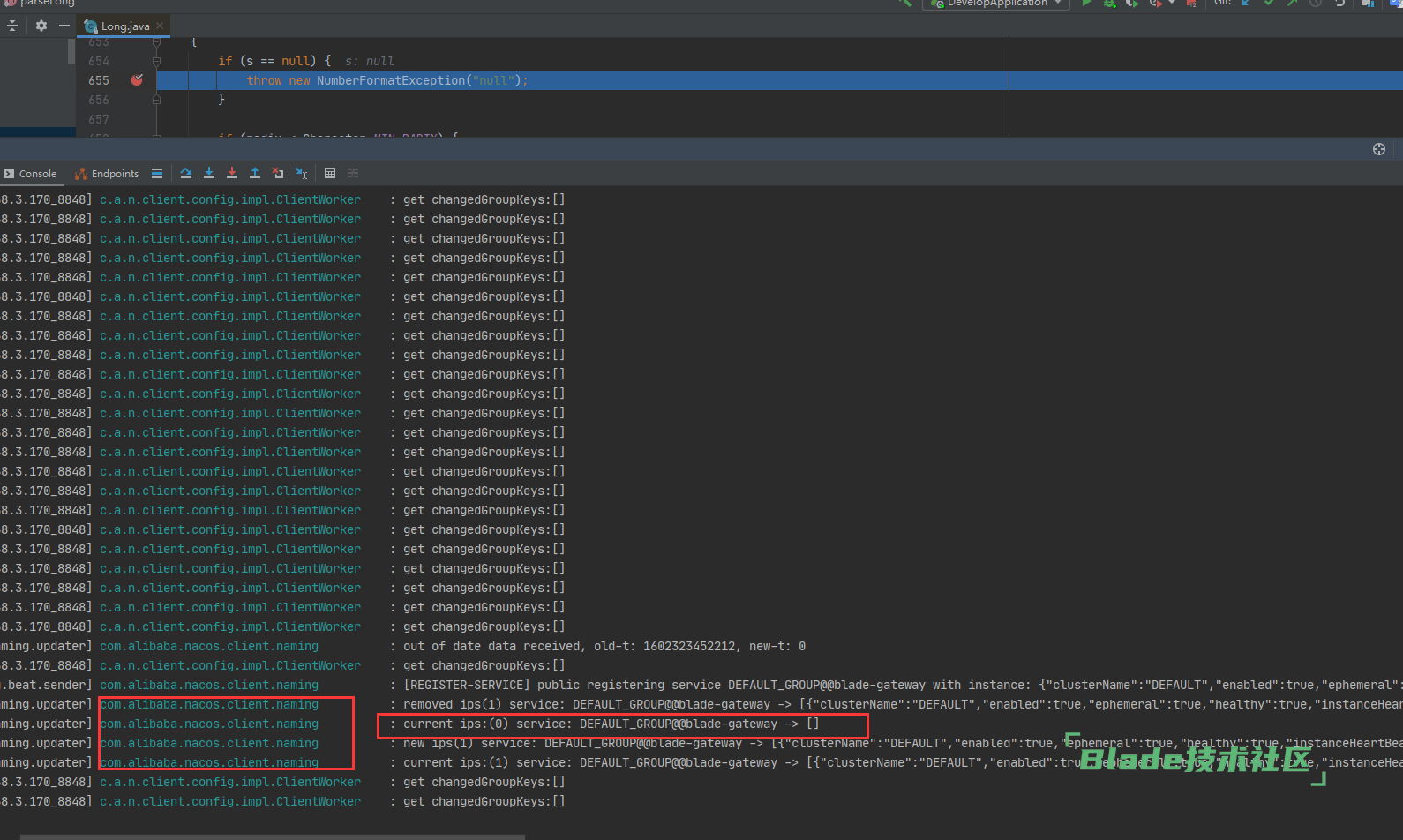Screen dimensions: 1403x840
Task: Click the red Force Step Into icon
Action: (232, 173)
